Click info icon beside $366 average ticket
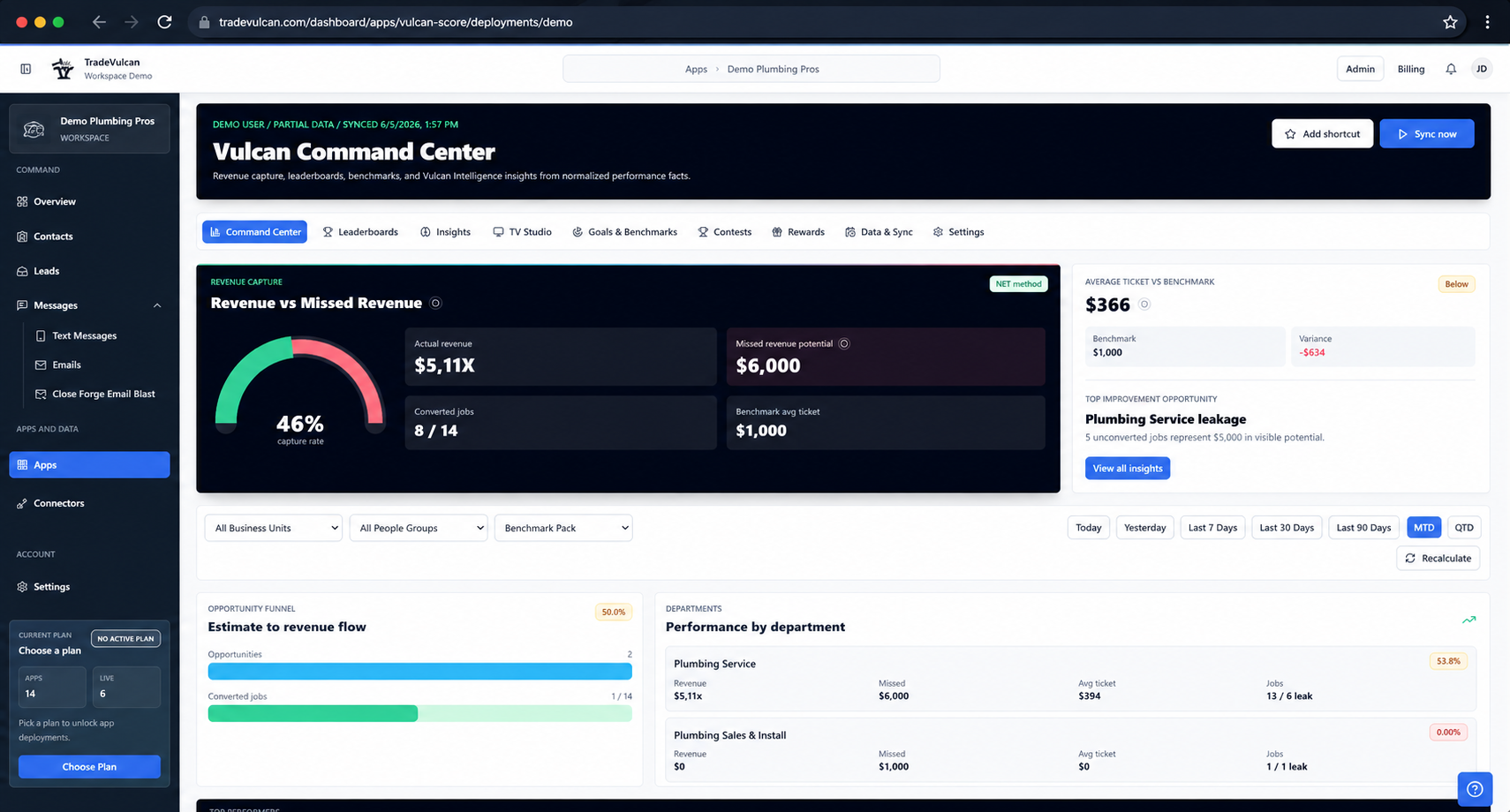Screen dimensions: 1510x812 [1144, 304]
